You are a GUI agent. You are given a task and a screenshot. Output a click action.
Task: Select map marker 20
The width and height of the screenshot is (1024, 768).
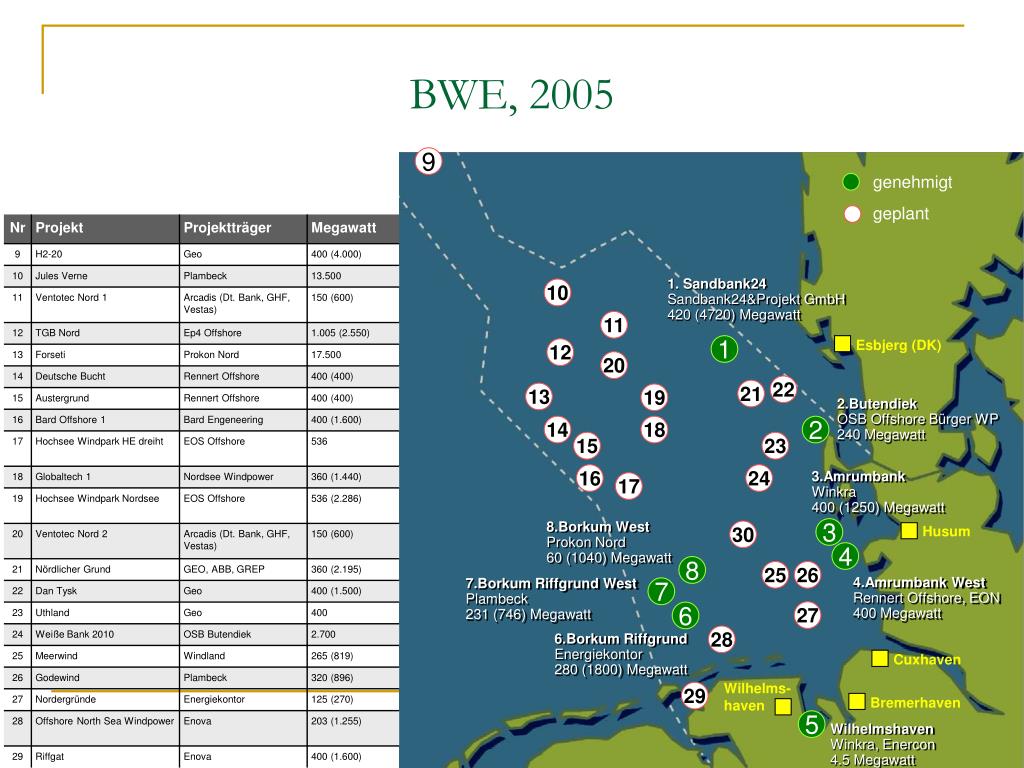(614, 365)
